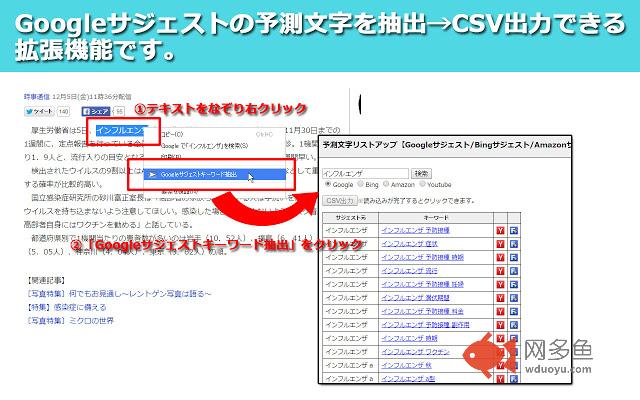Open the インフルエンザ 予防接種 妊婦 keyword link
This screenshot has width=640, height=400.
tap(422, 284)
